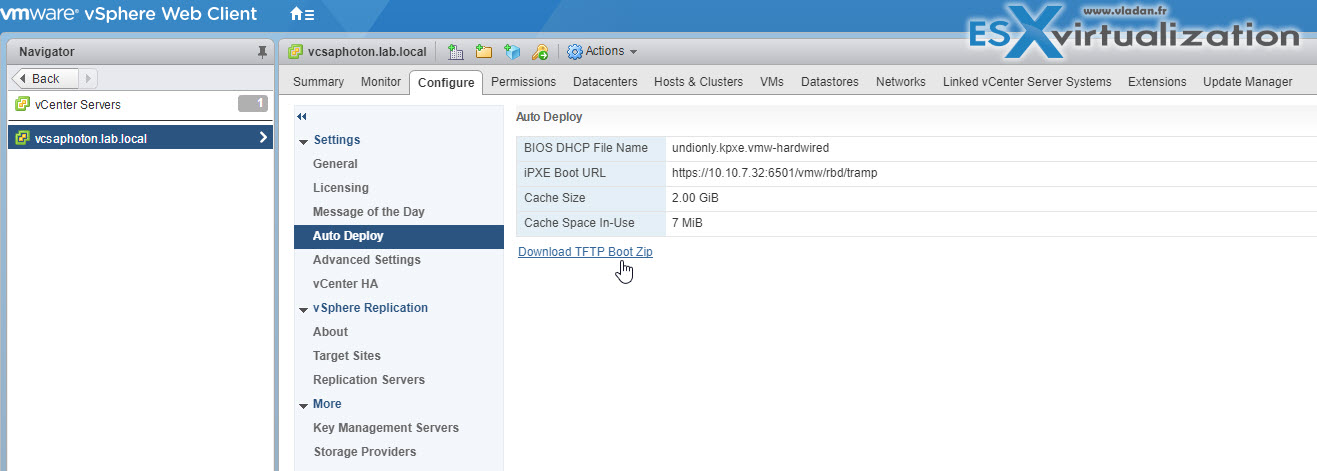Open vCenter Servers list in Navigator
The image size is (1317, 471).
point(78,104)
